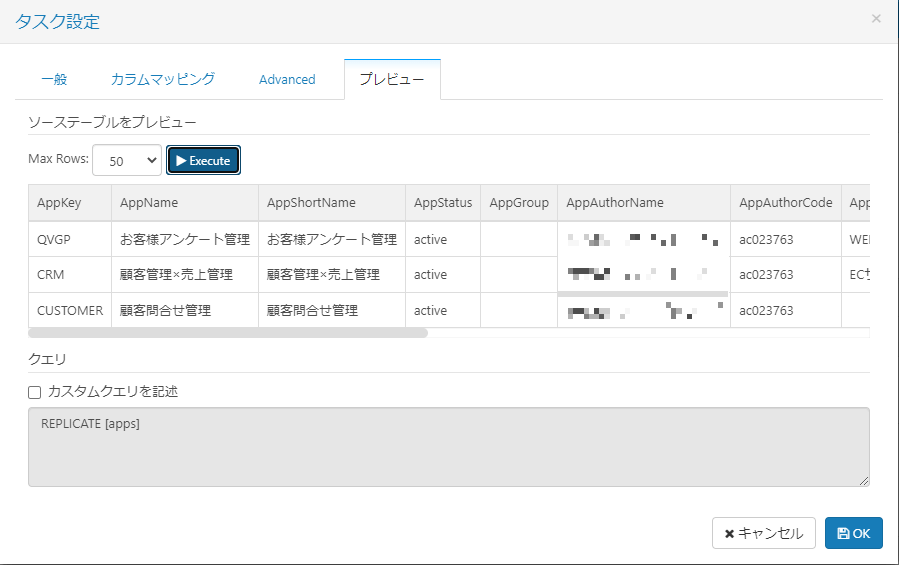Select the プレビュー tab
This screenshot has width=899, height=565.
coord(392,79)
